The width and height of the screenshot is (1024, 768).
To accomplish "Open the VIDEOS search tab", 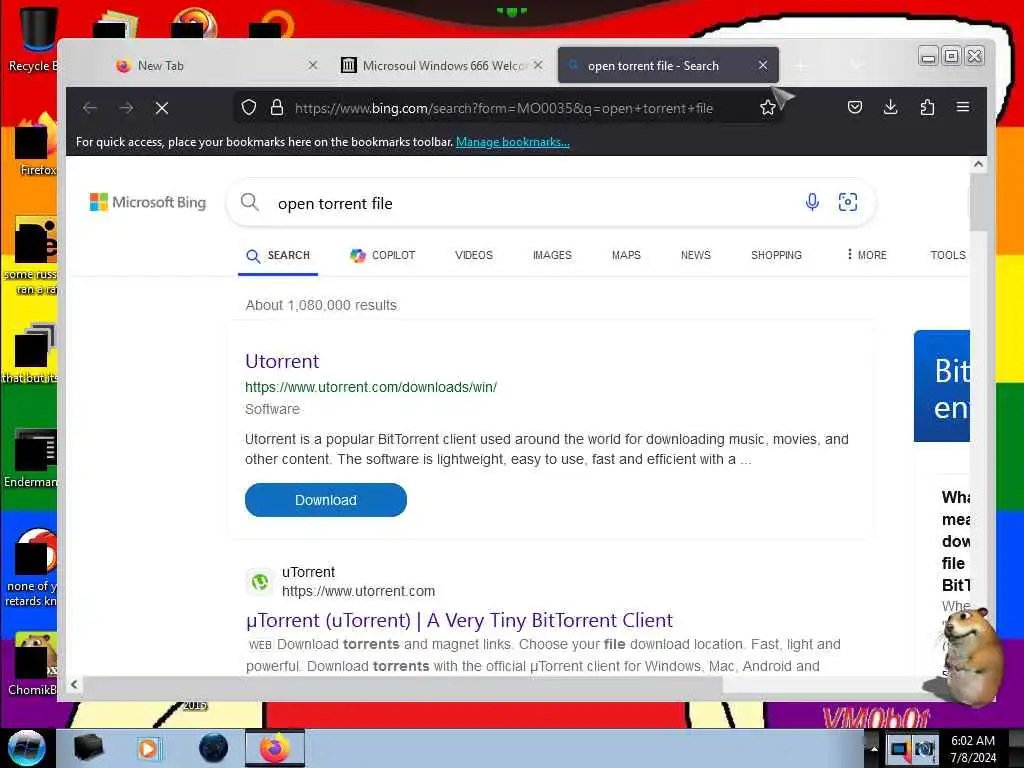I will tap(474, 255).
